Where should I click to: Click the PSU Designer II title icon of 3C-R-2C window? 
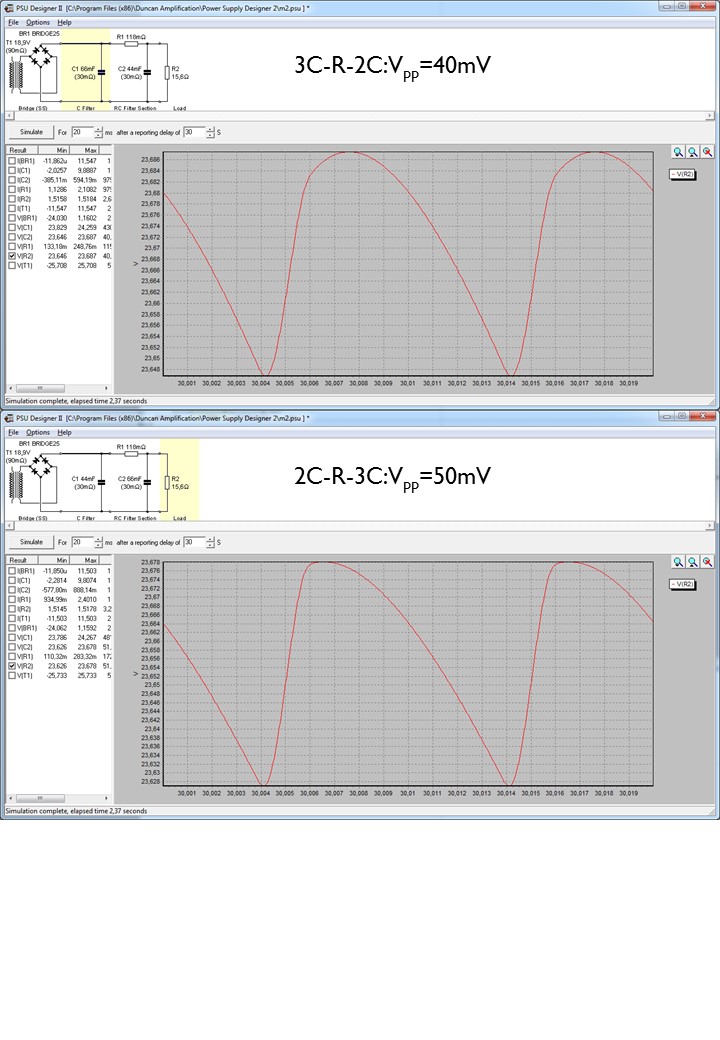click(x=9, y=8)
